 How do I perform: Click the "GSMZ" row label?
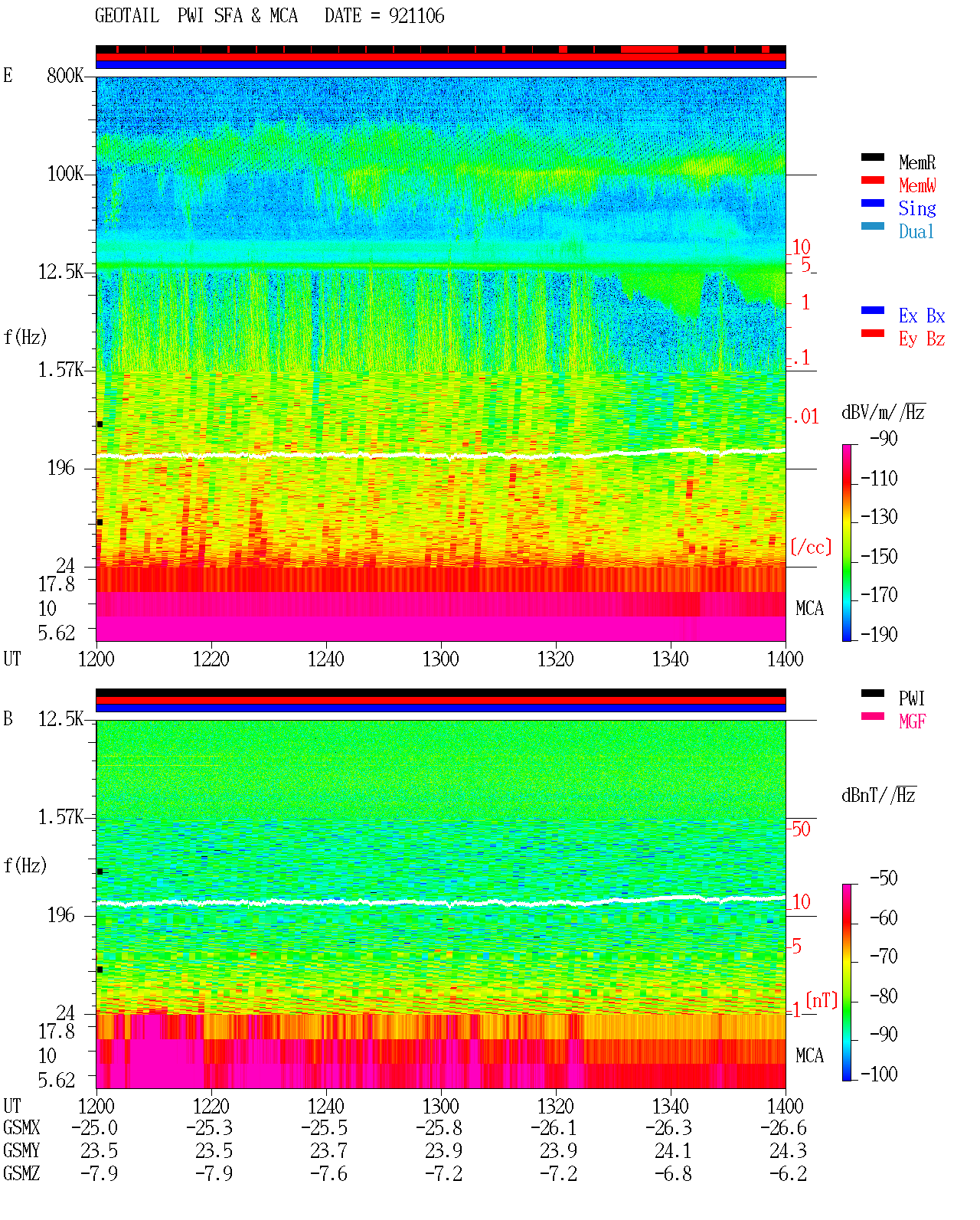(x=21, y=1173)
